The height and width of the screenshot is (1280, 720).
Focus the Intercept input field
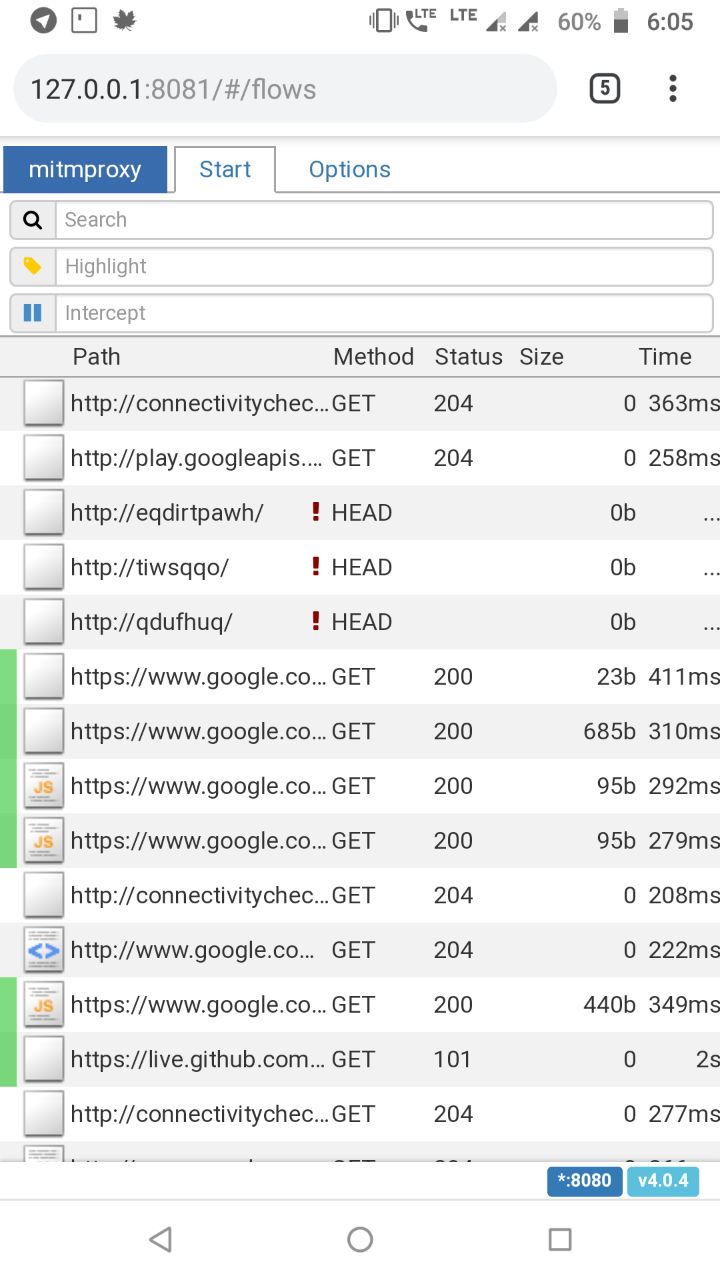[384, 313]
